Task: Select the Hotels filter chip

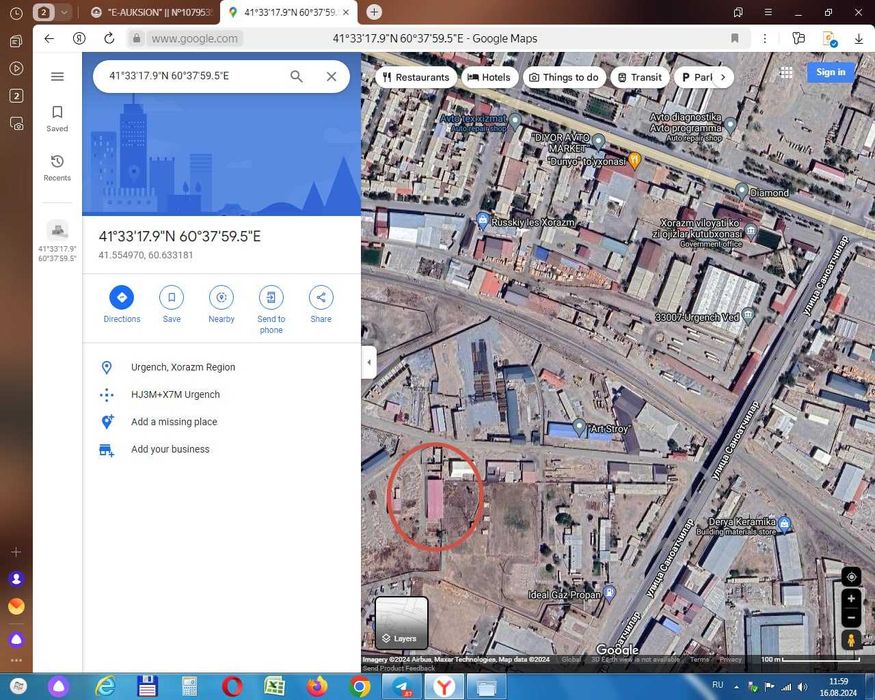Action: pyautogui.click(x=489, y=78)
